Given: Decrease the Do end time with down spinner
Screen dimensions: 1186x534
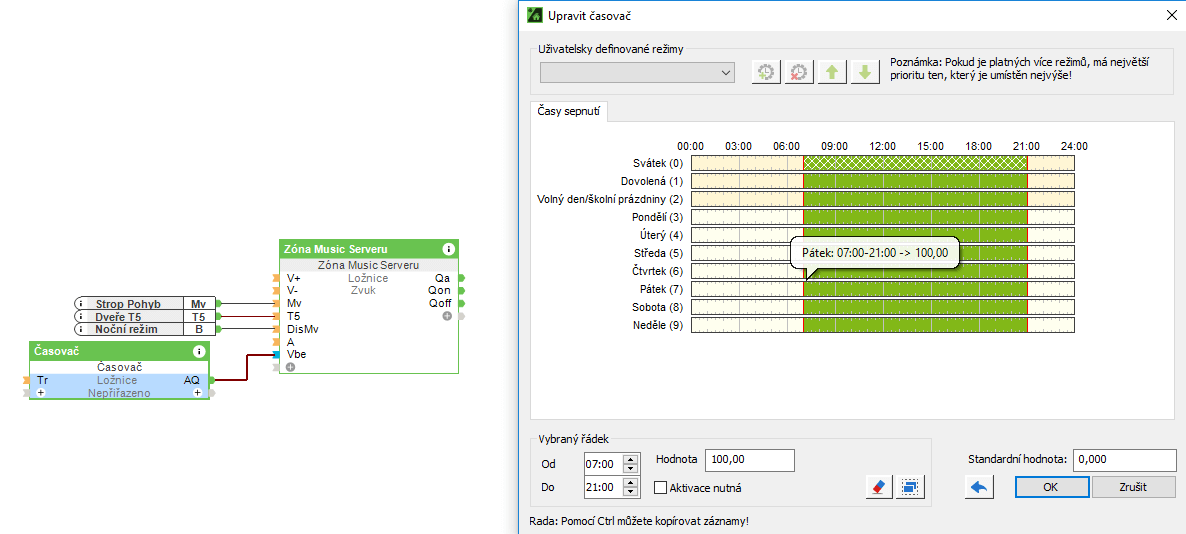Looking at the screenshot, I should tap(630, 492).
